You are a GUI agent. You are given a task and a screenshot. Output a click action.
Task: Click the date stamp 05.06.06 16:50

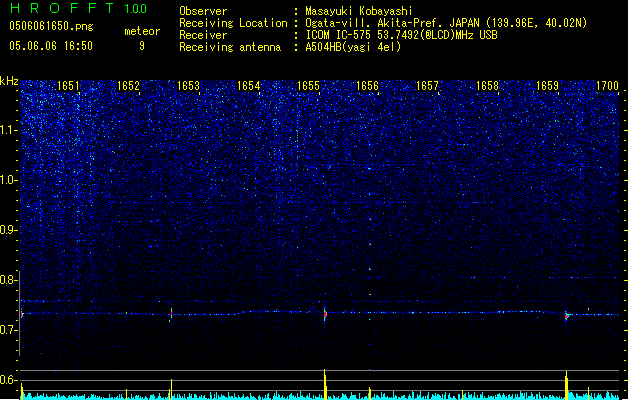pos(51,46)
